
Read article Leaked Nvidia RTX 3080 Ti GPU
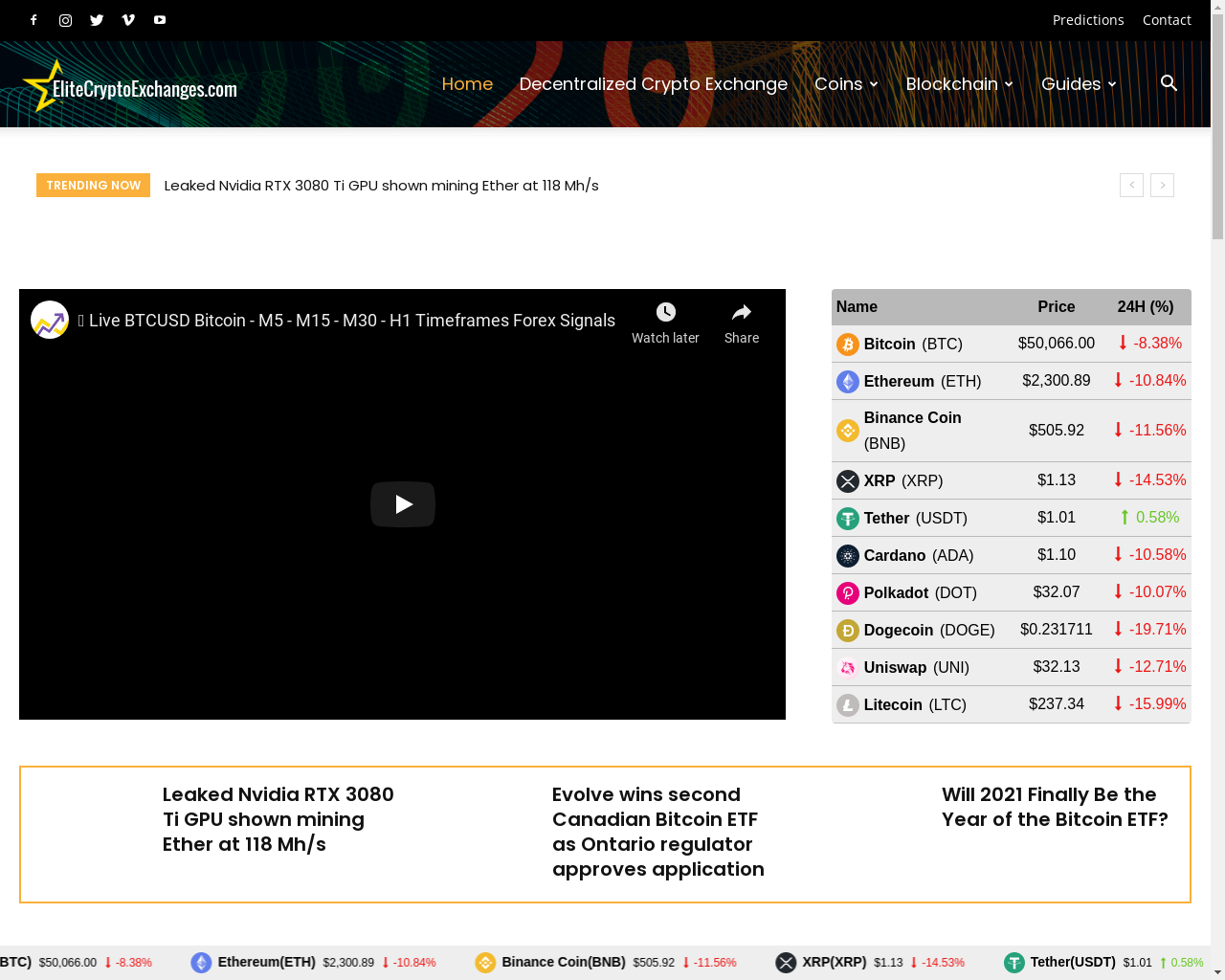point(278,819)
